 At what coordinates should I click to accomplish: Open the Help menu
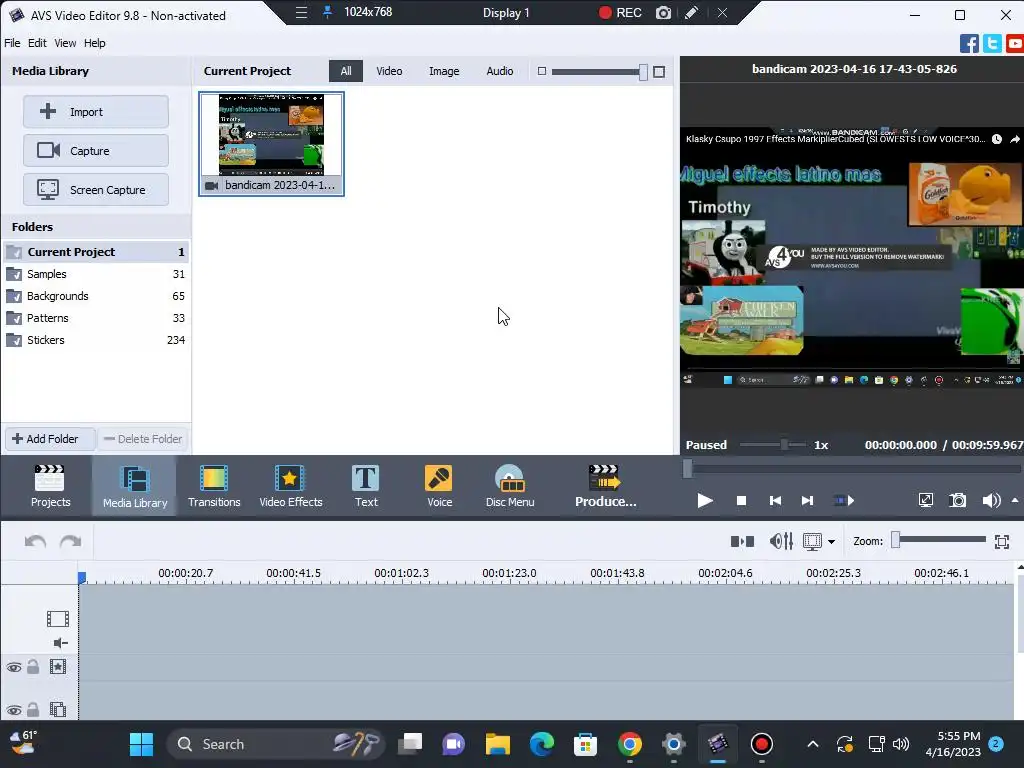(95, 43)
